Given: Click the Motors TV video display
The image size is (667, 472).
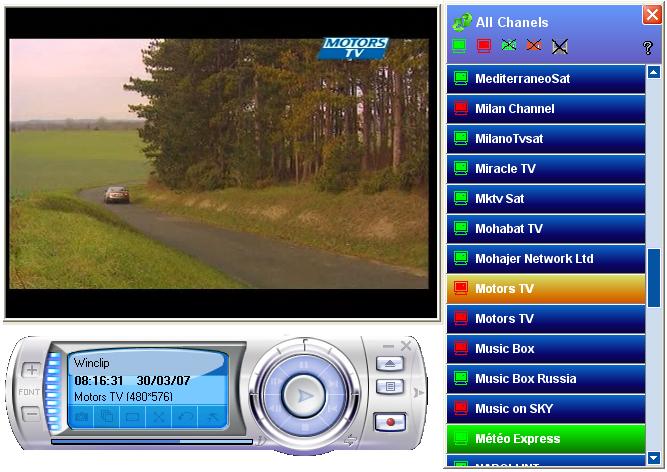Looking at the screenshot, I should pyautogui.click(x=219, y=164).
